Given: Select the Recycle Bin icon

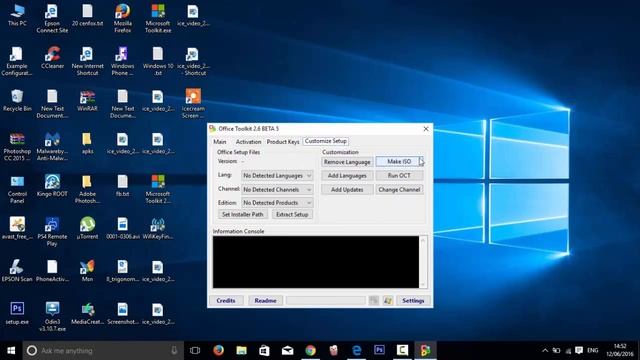Looking at the screenshot, I should (17, 100).
